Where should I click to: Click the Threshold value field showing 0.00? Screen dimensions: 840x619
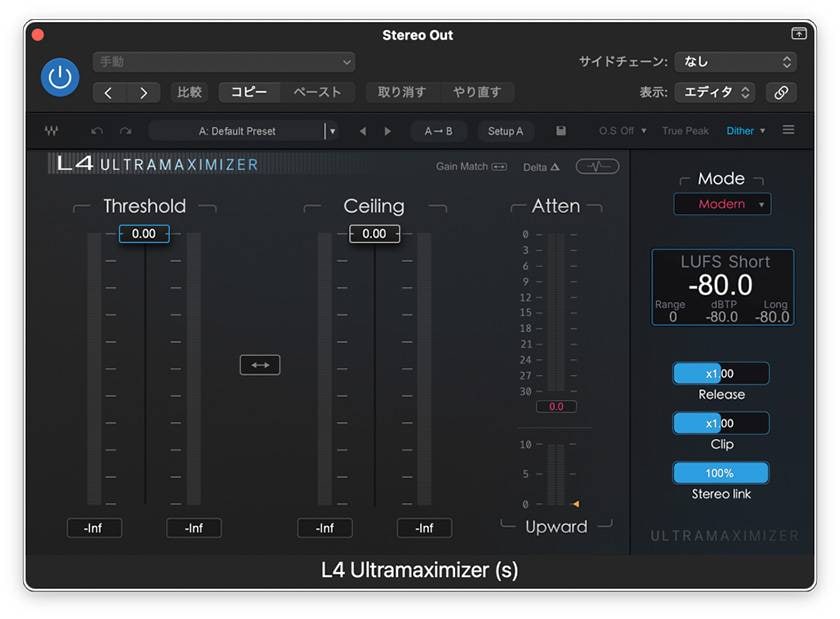144,233
